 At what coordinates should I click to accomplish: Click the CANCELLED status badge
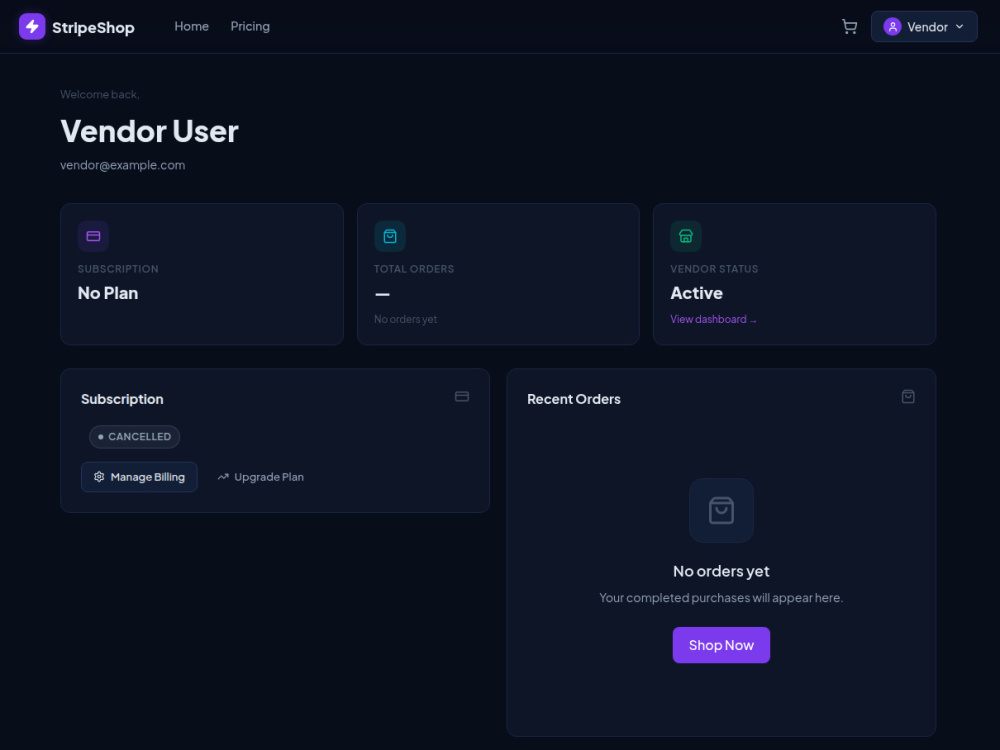tap(135, 437)
